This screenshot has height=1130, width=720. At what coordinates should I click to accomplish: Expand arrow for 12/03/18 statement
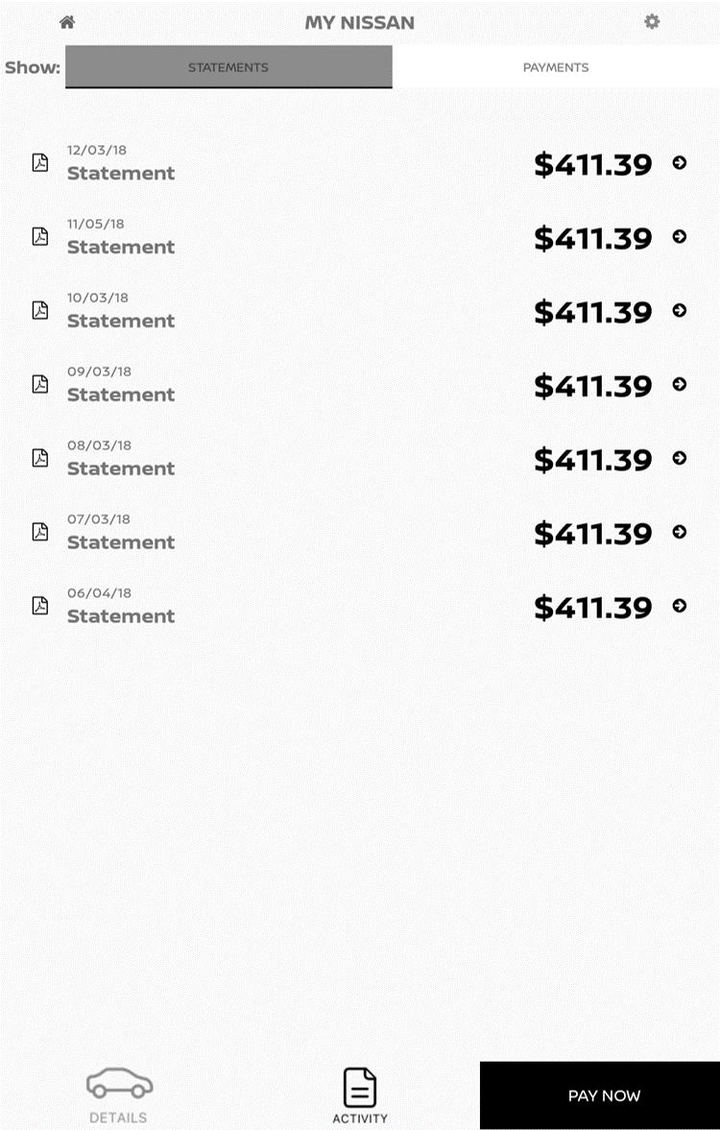coord(680,163)
